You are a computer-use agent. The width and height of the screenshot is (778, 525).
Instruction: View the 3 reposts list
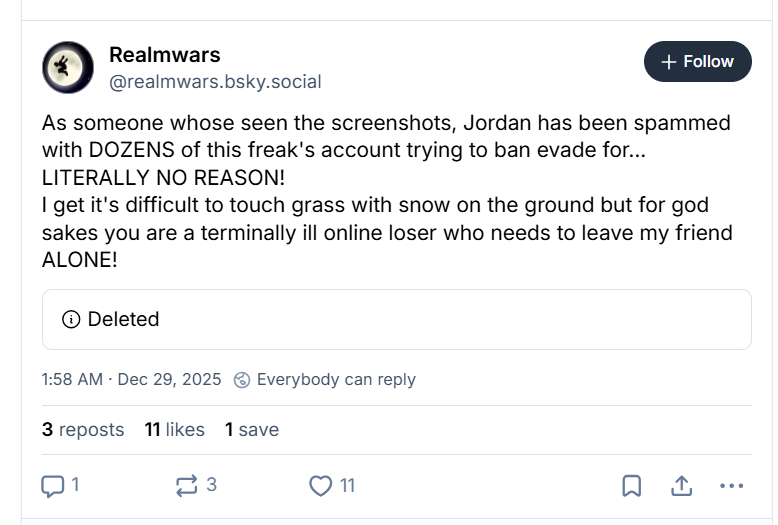point(83,430)
